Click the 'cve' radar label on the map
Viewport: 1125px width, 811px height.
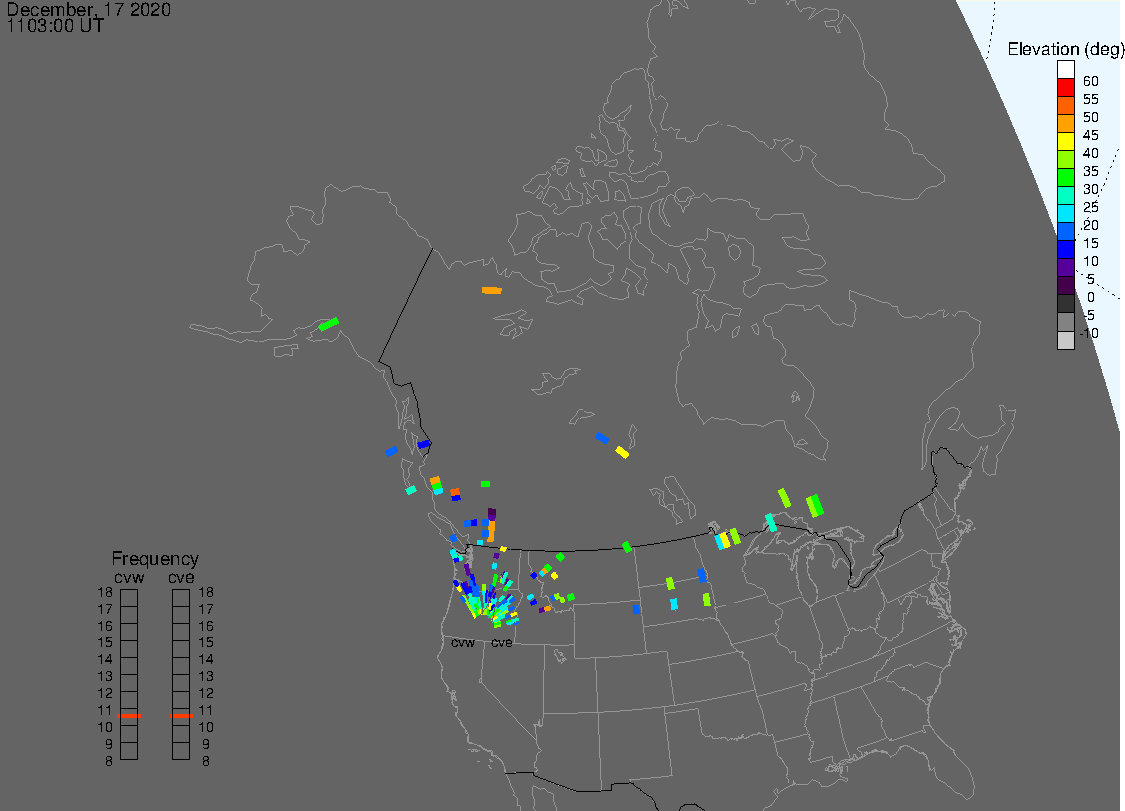pos(502,642)
